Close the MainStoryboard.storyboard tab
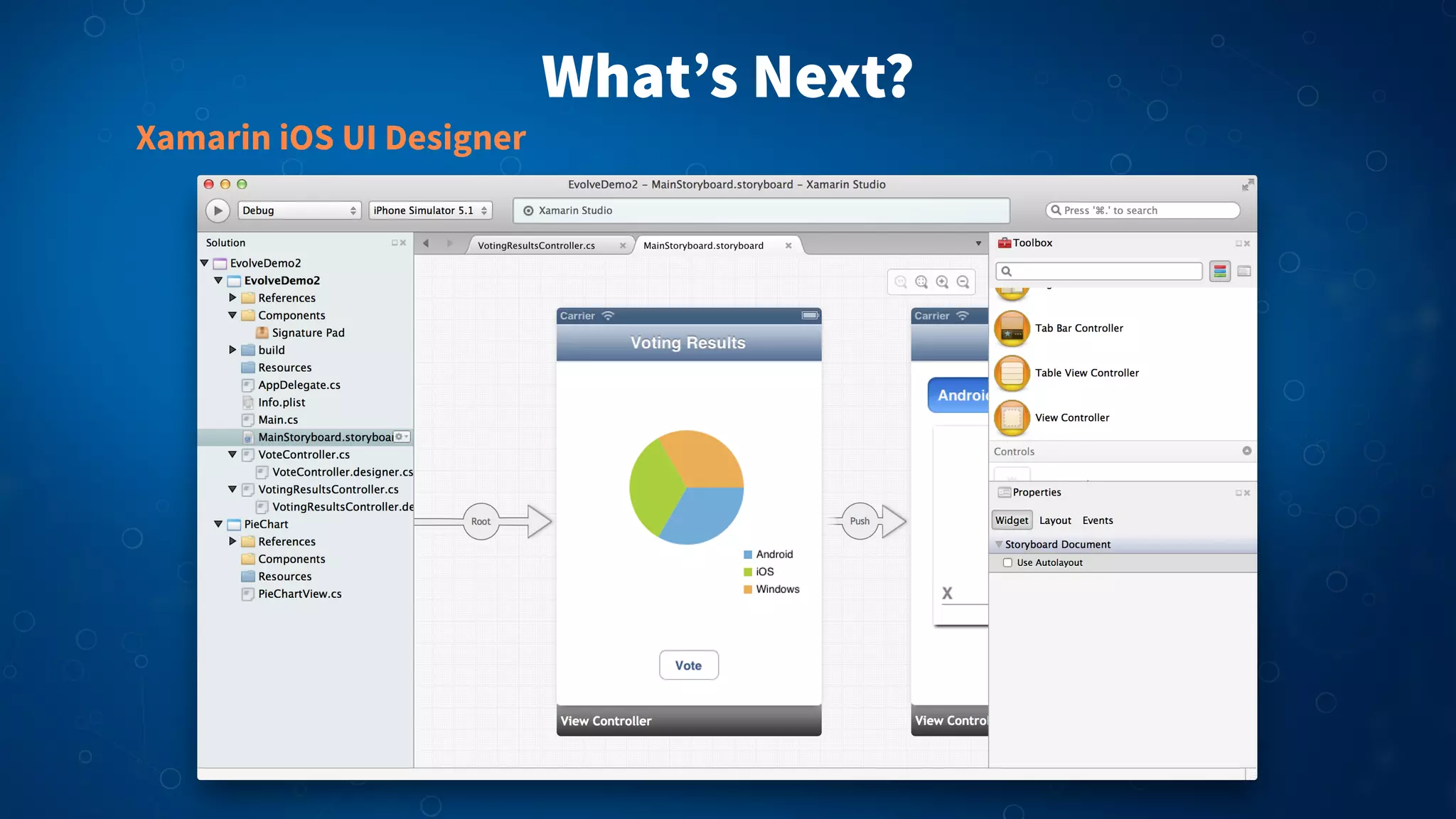The image size is (1456, 819). click(x=788, y=245)
